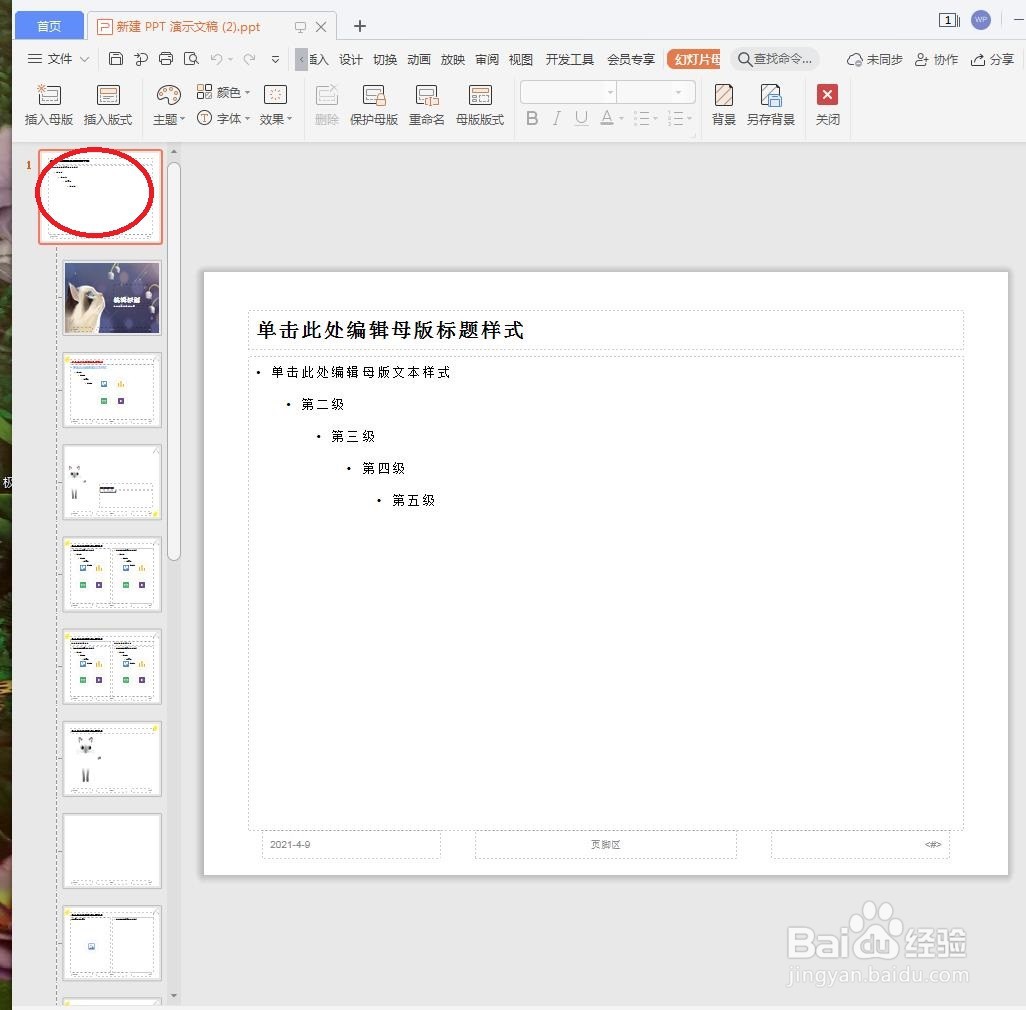Click the window count icon showing 1
Image resolution: width=1026 pixels, height=1010 pixels.
click(949, 20)
